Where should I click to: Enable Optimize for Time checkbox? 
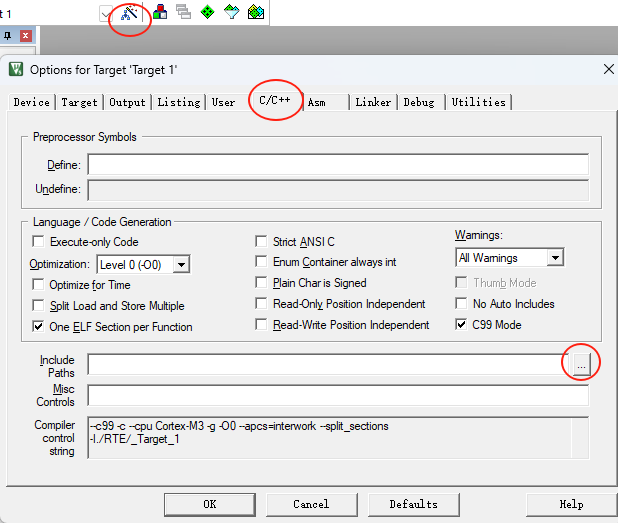pos(38,284)
